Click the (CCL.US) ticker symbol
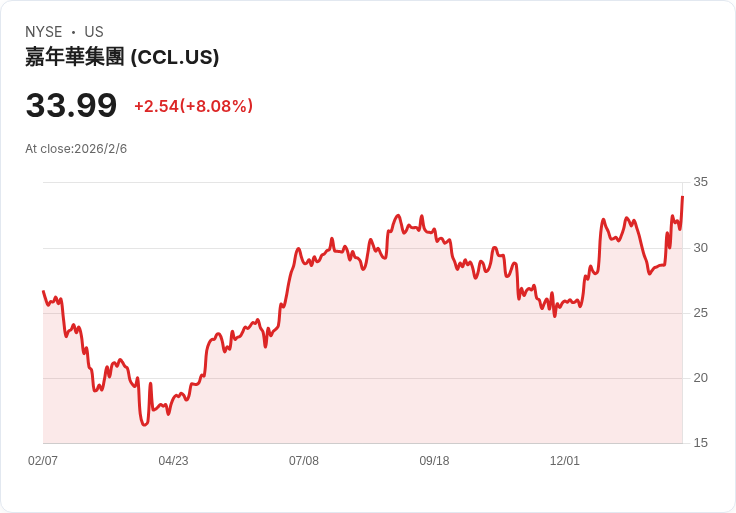 (x=175, y=57)
